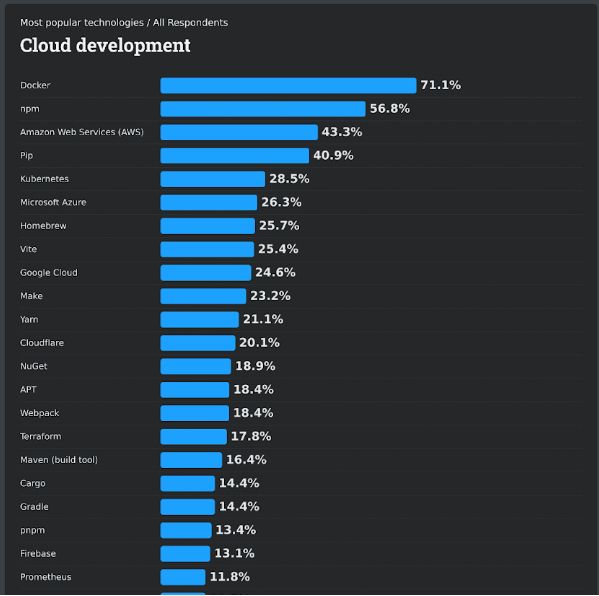Click the 25.4% value
This screenshot has width=599, height=596.
coord(278,249)
